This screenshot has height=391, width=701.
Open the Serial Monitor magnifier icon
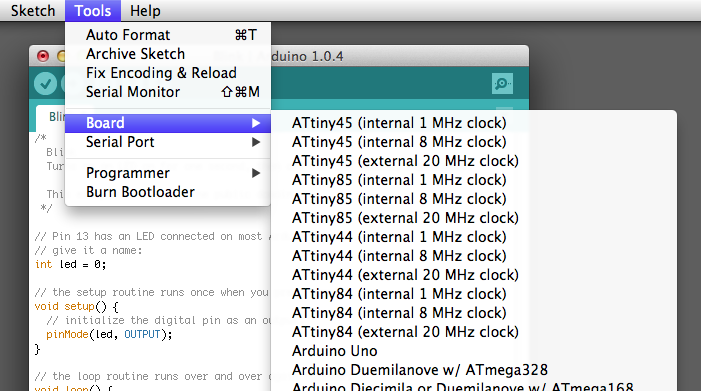(x=502, y=84)
